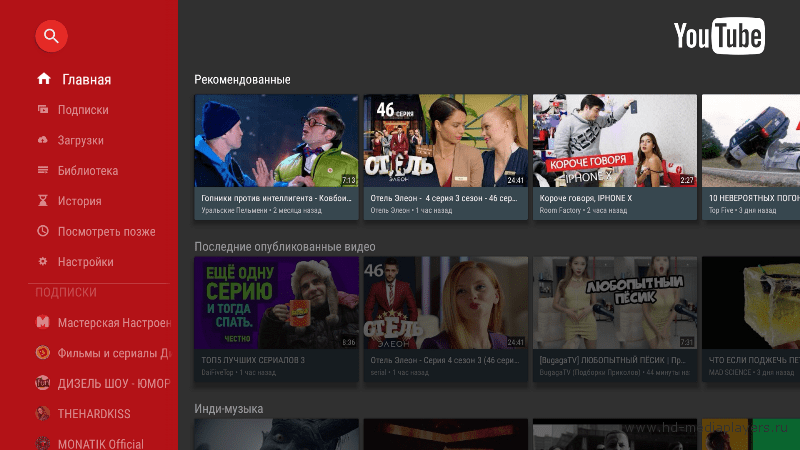Viewport: 800px width, 450px height.
Task: Play Гопники против интеллигента video thumbnail
Action: click(x=277, y=140)
